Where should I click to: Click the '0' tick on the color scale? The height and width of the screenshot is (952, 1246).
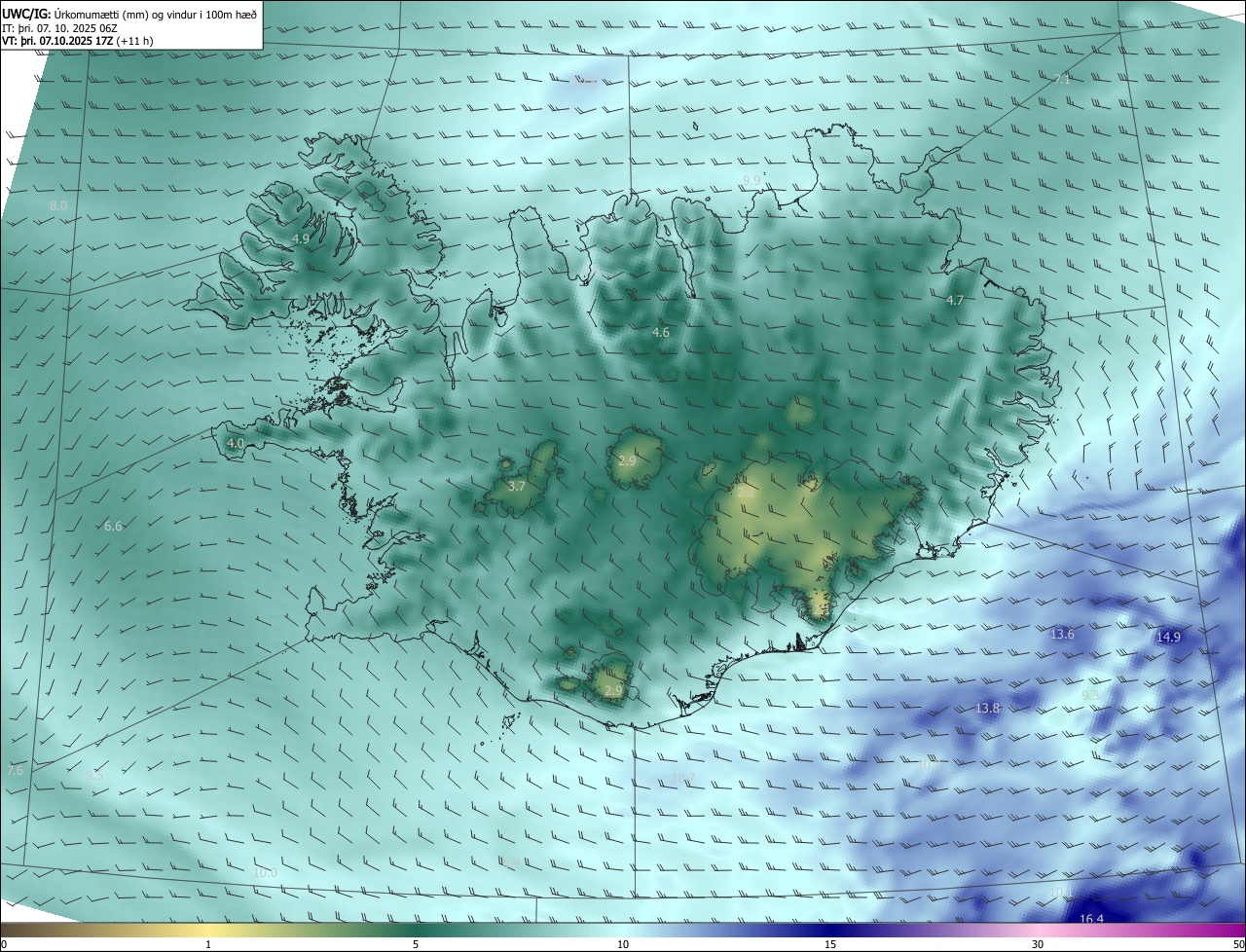[4, 945]
